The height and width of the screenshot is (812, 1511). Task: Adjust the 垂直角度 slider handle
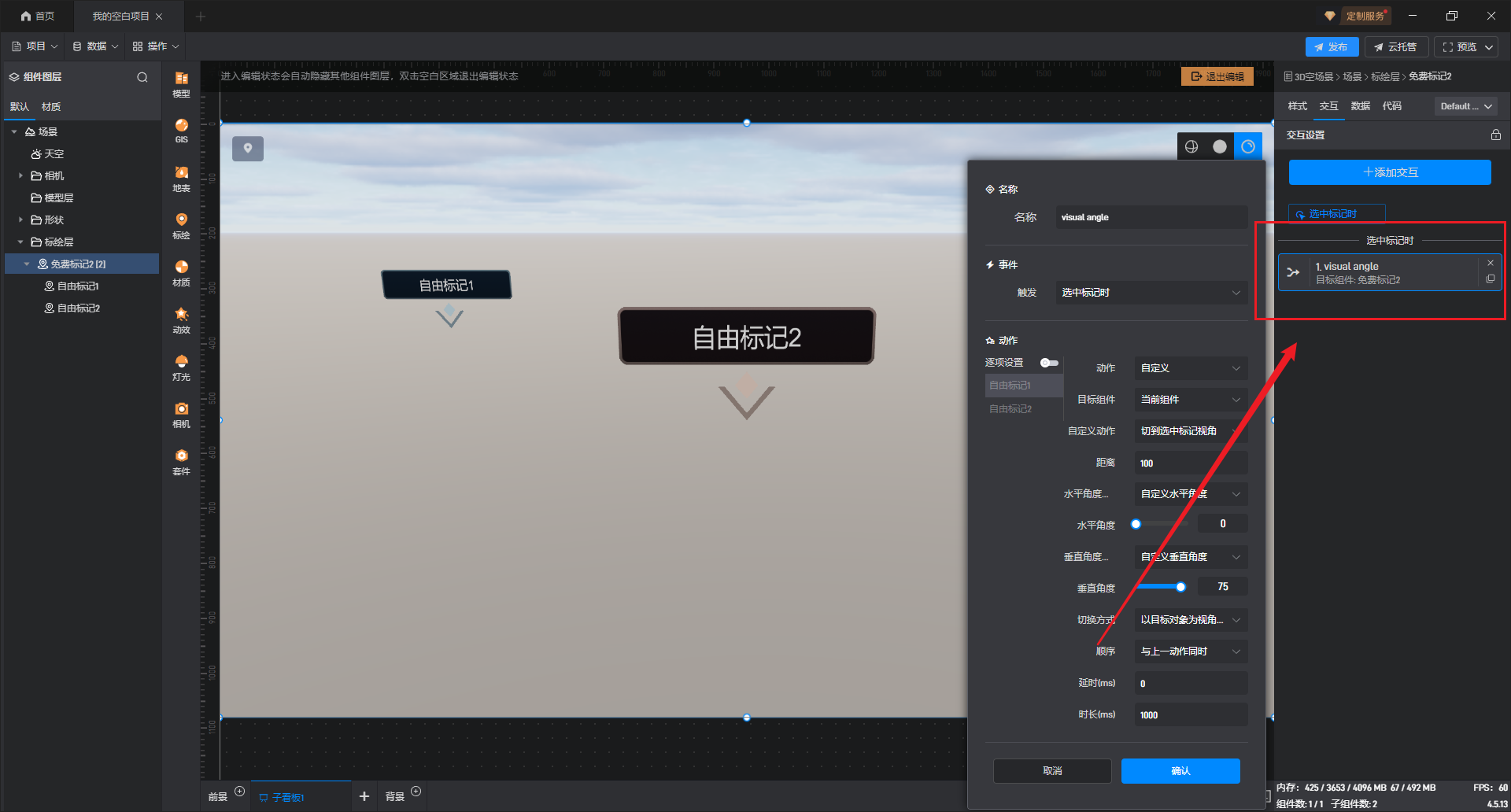(x=1180, y=587)
